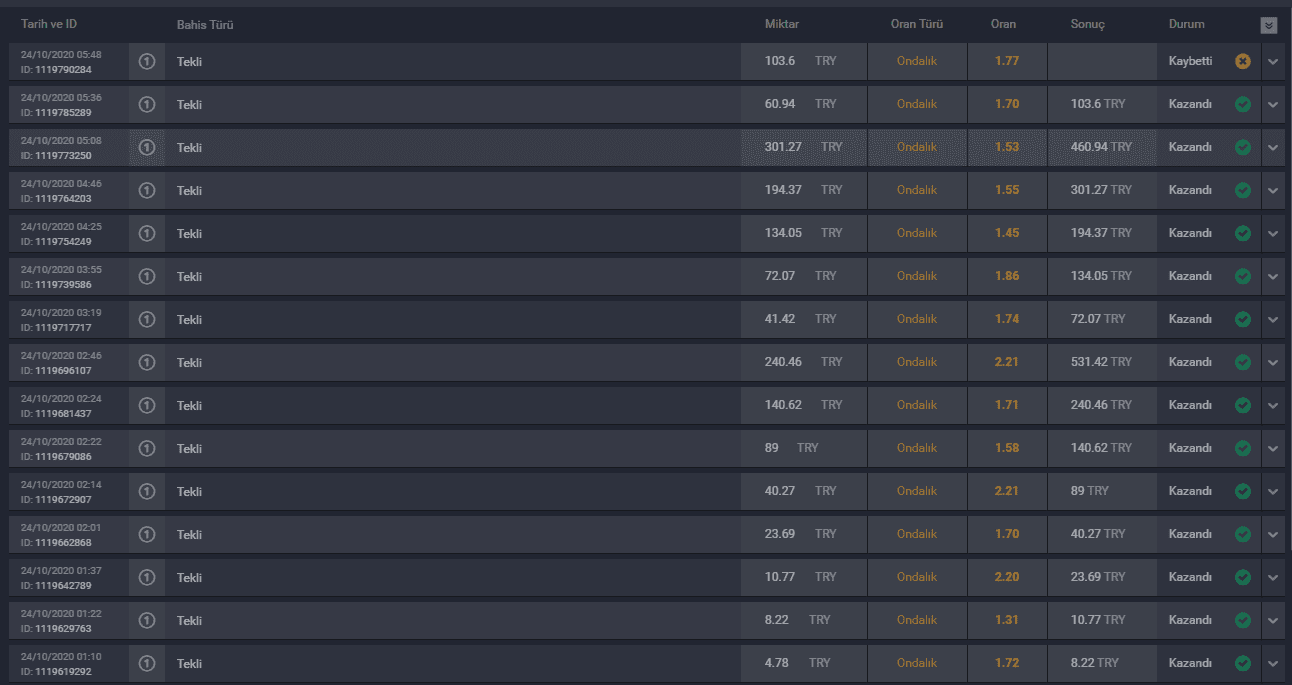Expand details of bet 1119764203

tap(1273, 190)
